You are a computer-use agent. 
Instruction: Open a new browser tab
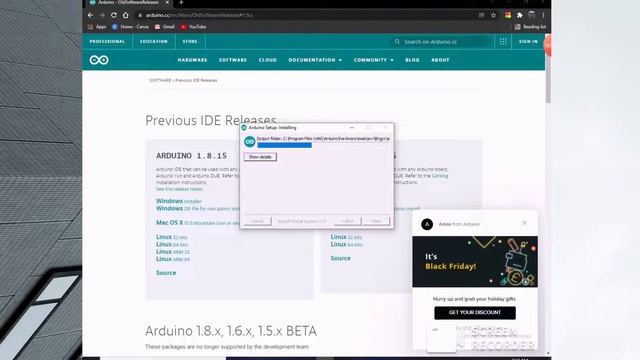(181, 2)
